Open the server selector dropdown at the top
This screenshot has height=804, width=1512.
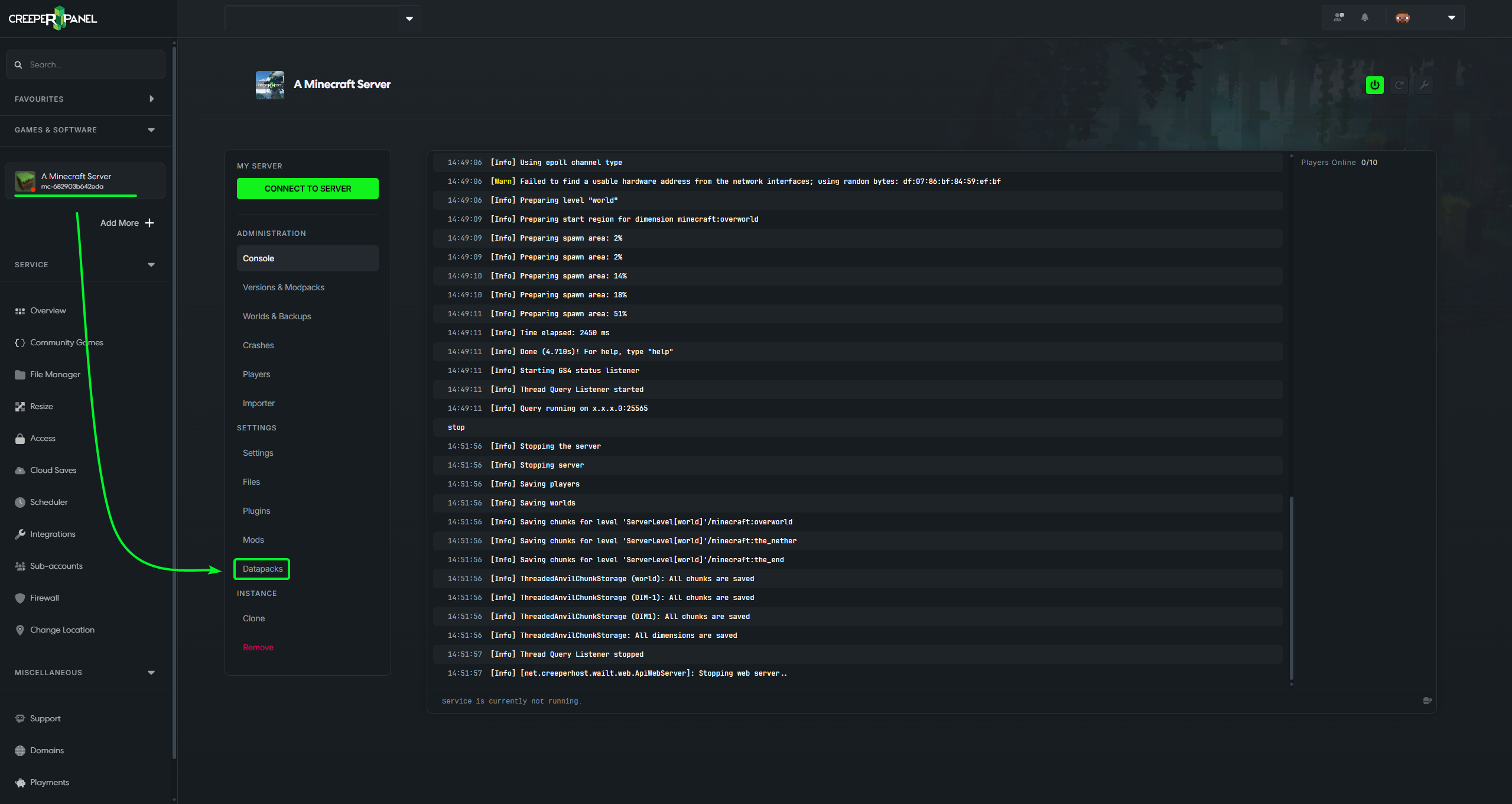pyautogui.click(x=409, y=18)
